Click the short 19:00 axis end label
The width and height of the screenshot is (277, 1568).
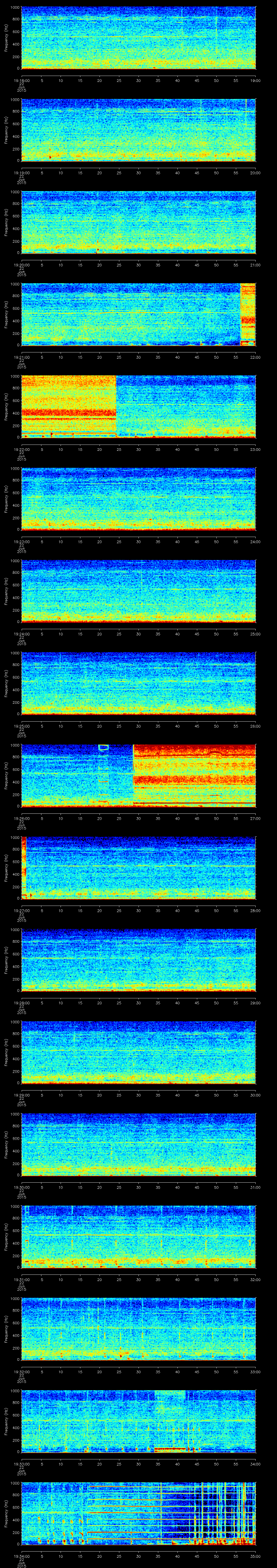click(x=255, y=80)
